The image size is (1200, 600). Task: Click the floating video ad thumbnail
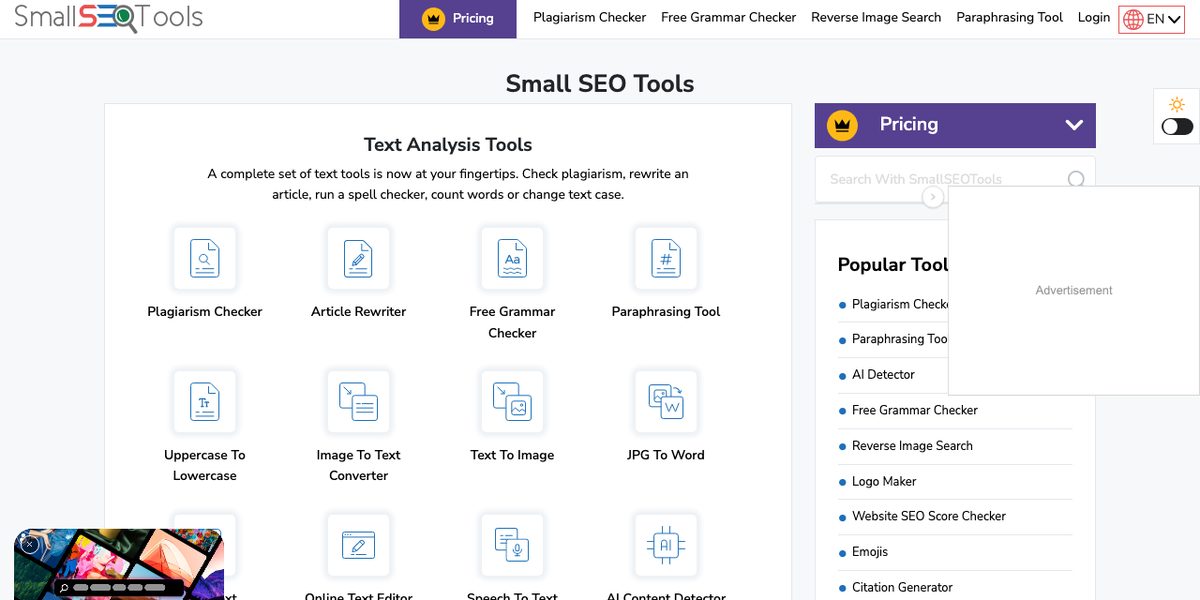[119, 564]
